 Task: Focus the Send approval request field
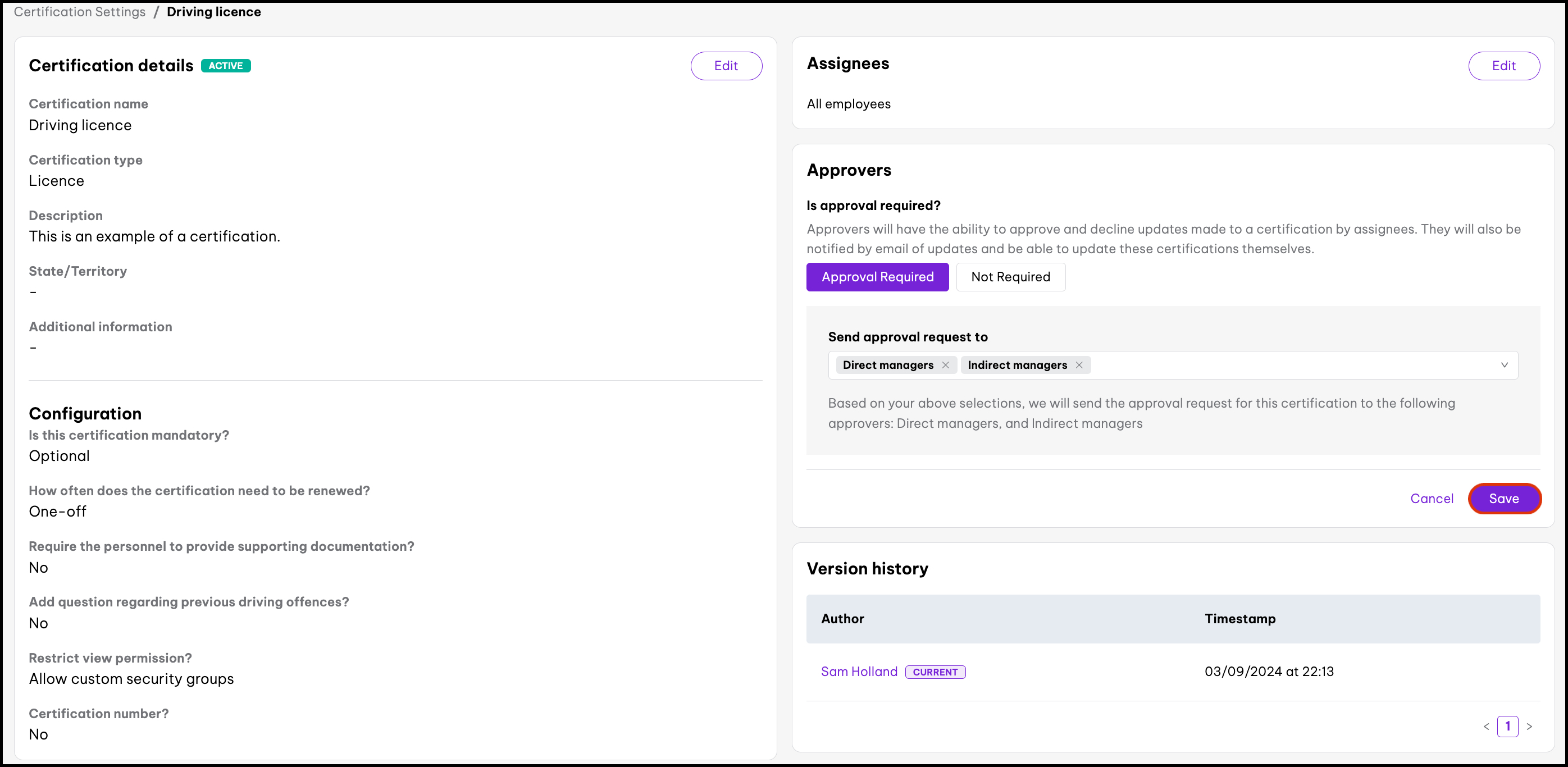coord(1278,365)
